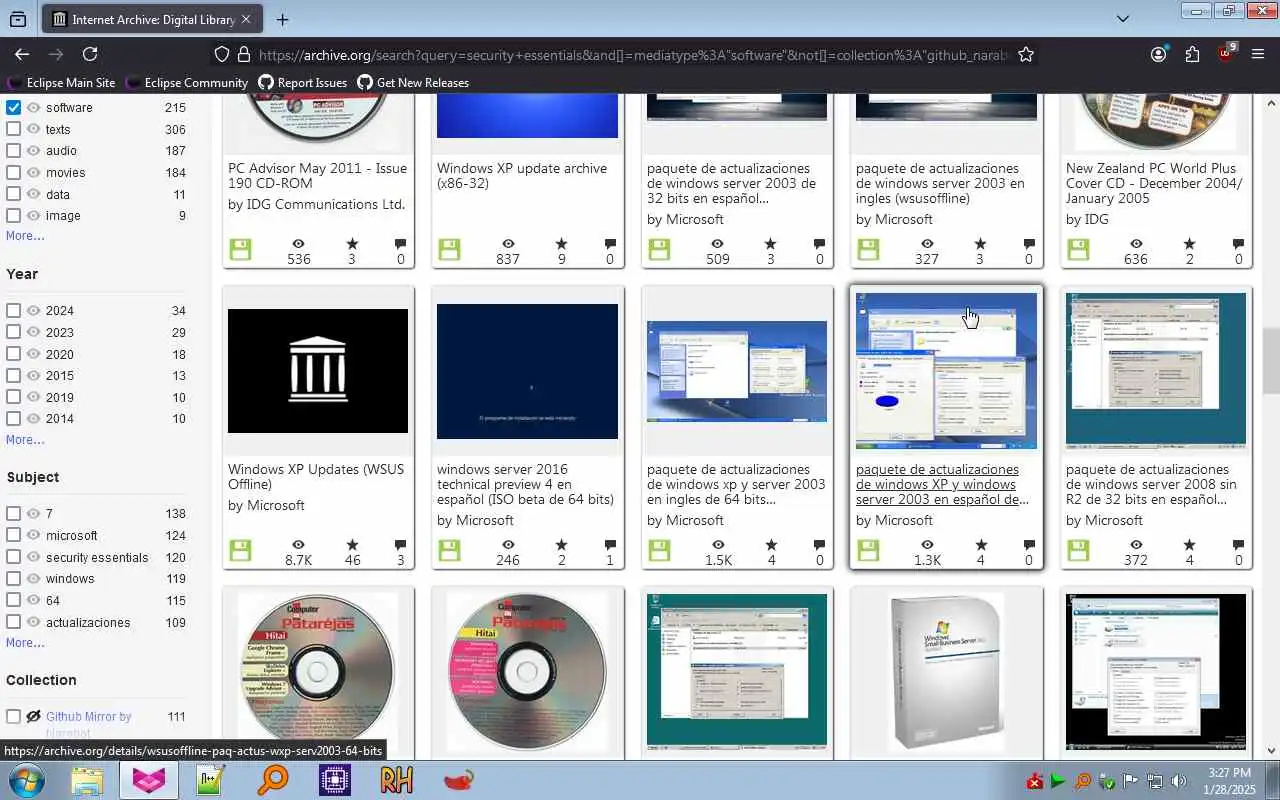Screen dimensions: 1280x800
Task: Open the RH application in taskbar
Action: coord(396,780)
